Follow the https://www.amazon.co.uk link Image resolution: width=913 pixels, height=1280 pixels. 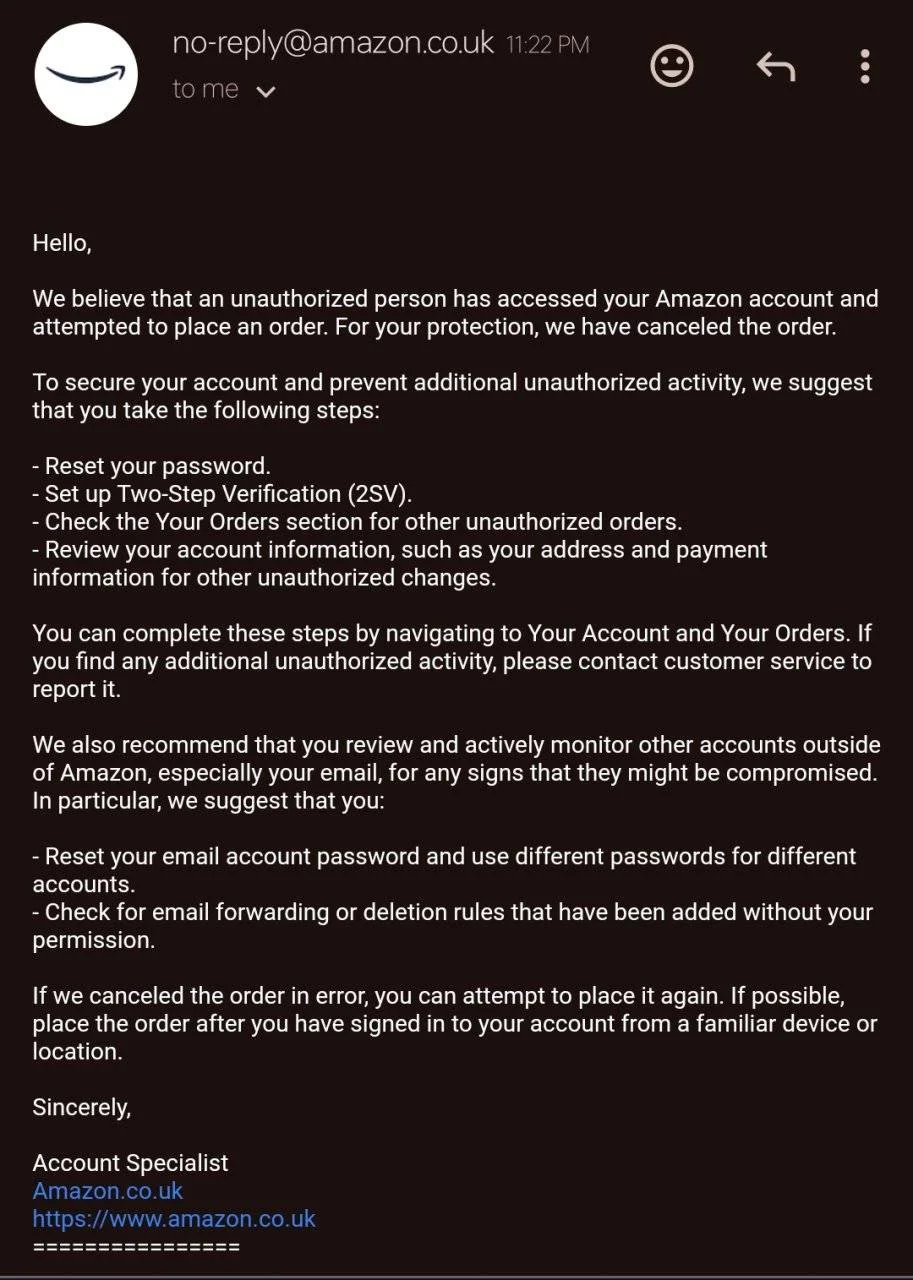pyautogui.click(x=174, y=1219)
